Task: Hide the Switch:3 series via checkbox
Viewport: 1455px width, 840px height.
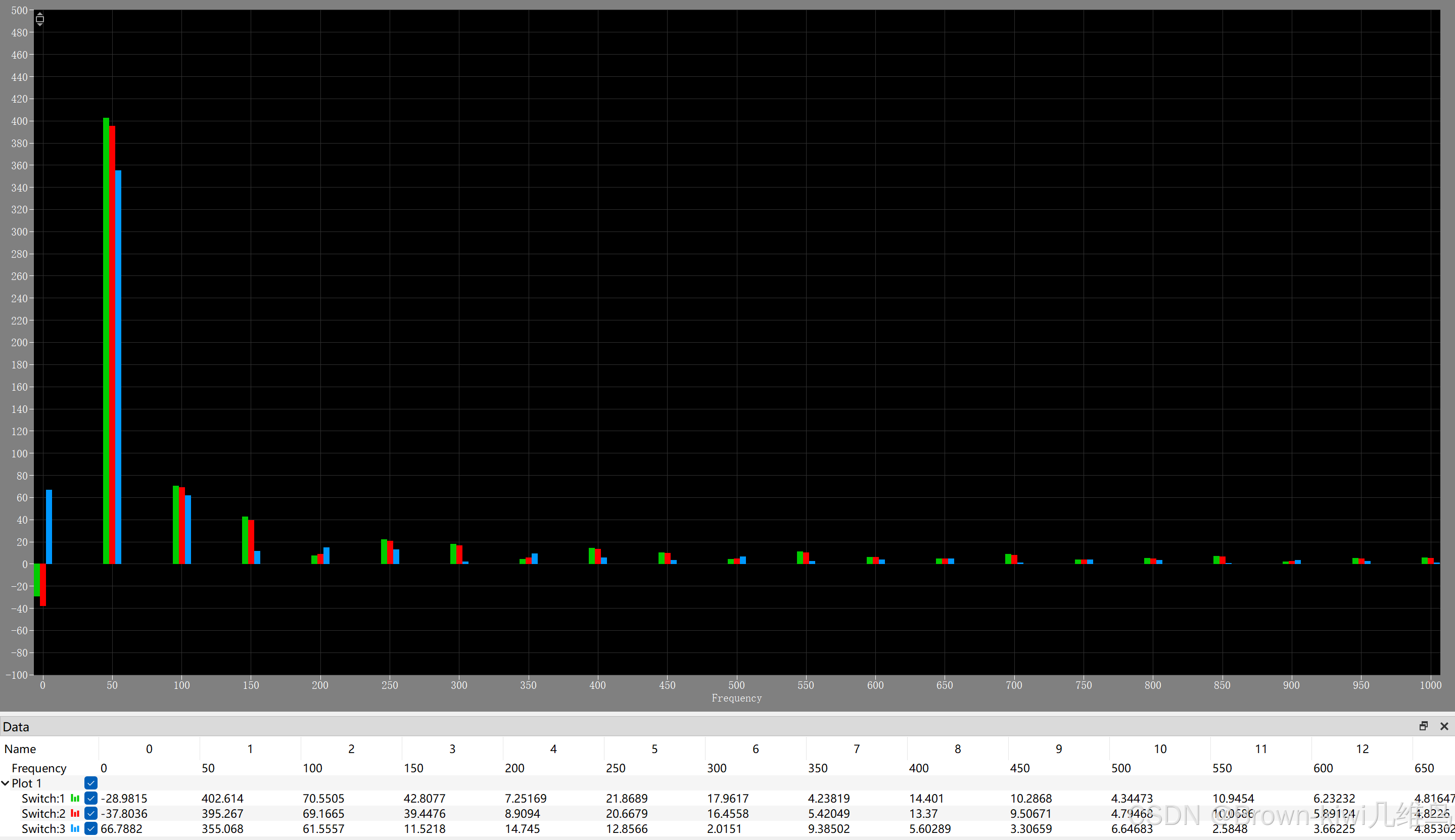Action: coord(90,828)
